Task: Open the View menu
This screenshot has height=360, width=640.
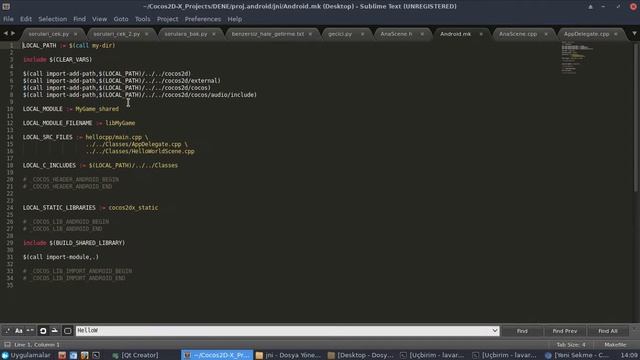Action: point(99,19)
